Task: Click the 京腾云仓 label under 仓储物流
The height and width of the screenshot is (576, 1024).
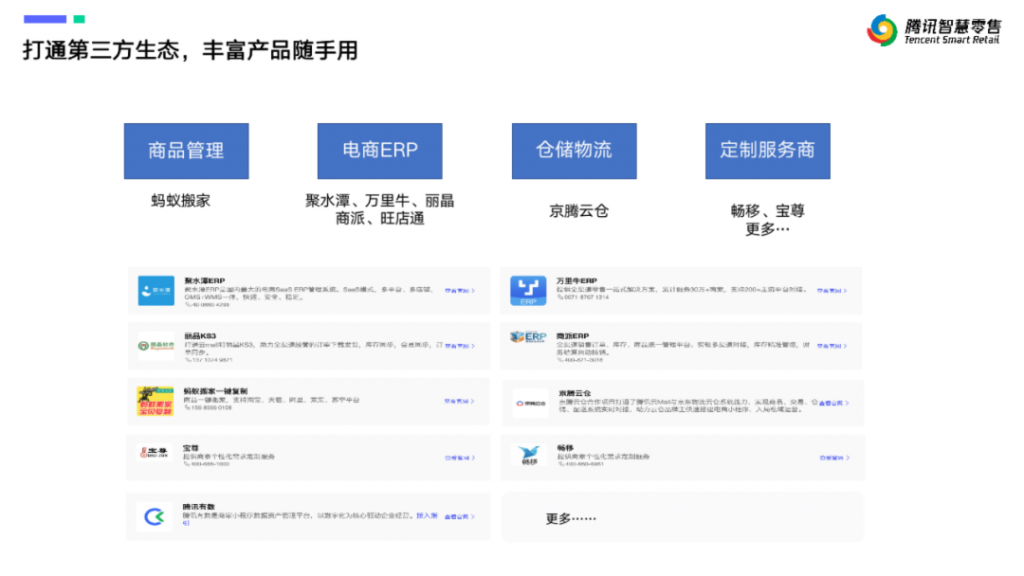Action: 579,211
